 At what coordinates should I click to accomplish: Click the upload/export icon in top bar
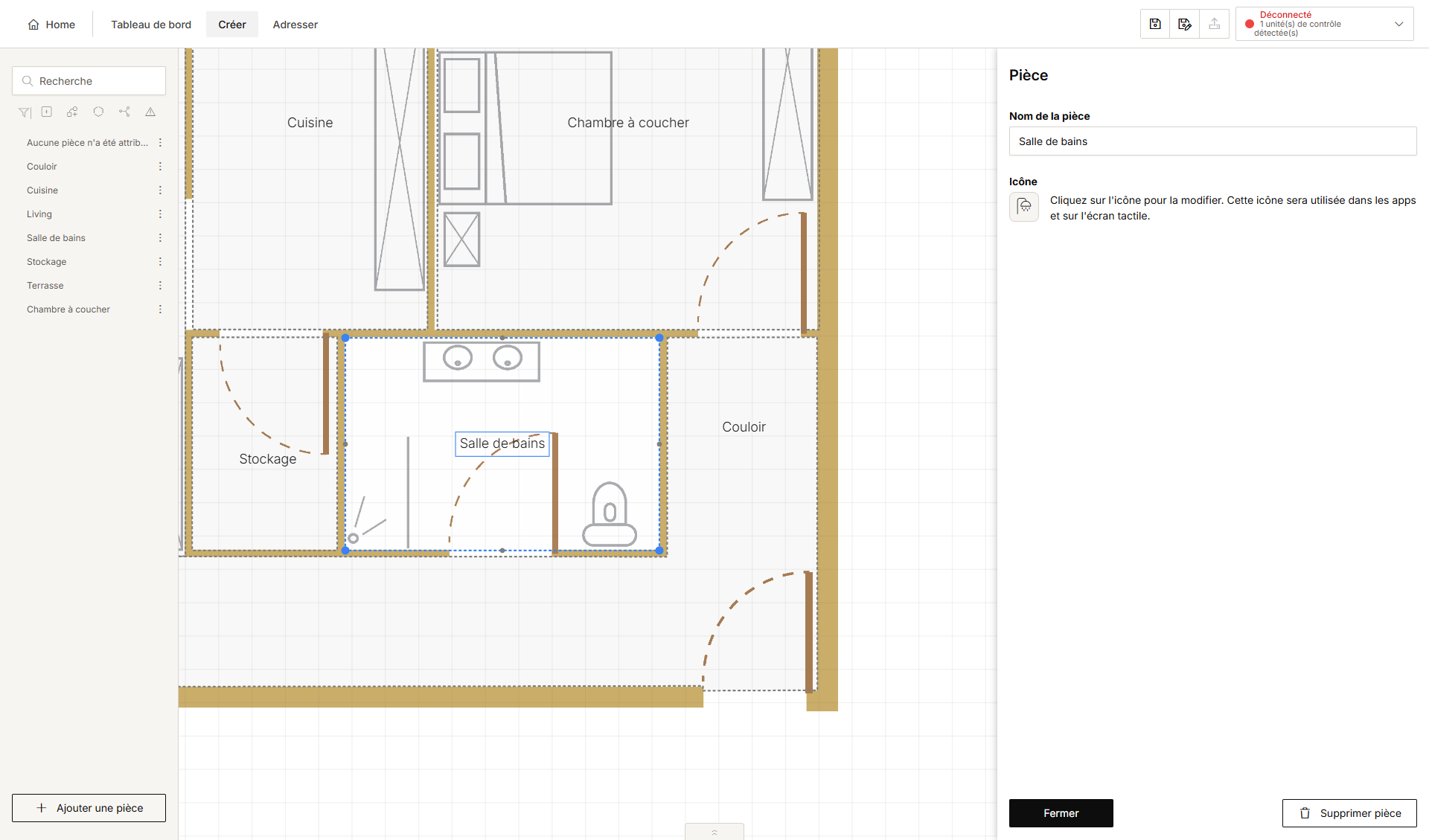(1215, 24)
